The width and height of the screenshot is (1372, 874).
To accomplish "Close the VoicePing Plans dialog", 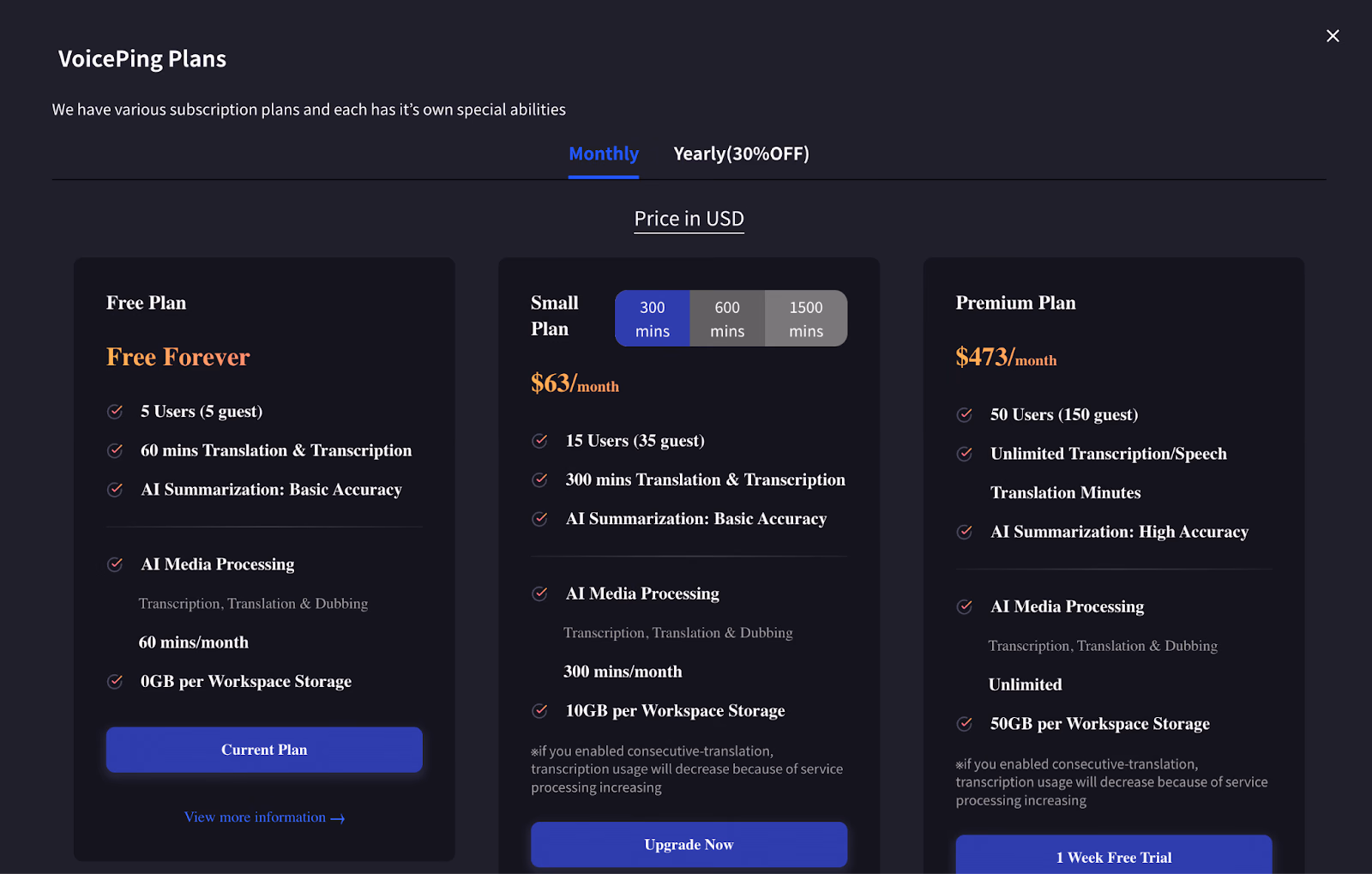I will pos(1333,36).
